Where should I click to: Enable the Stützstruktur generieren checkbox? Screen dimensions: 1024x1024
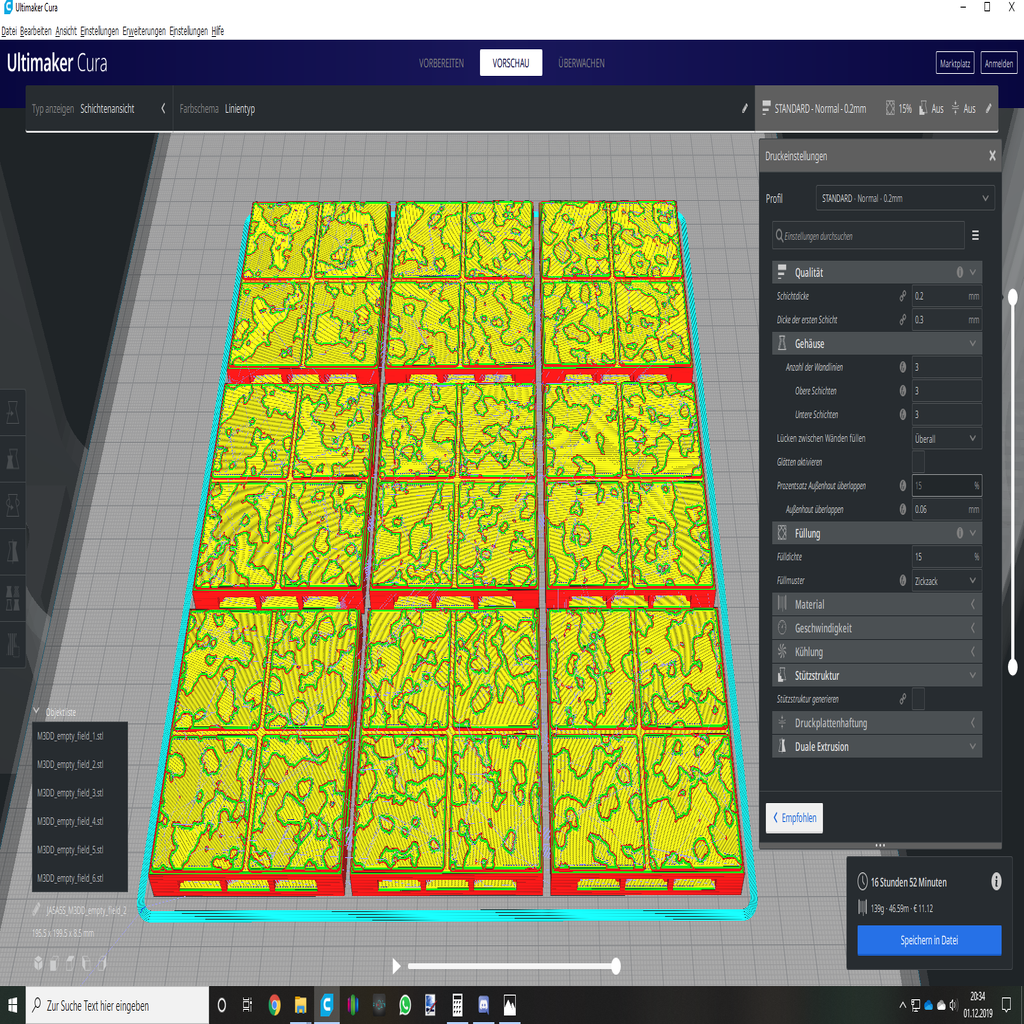918,699
